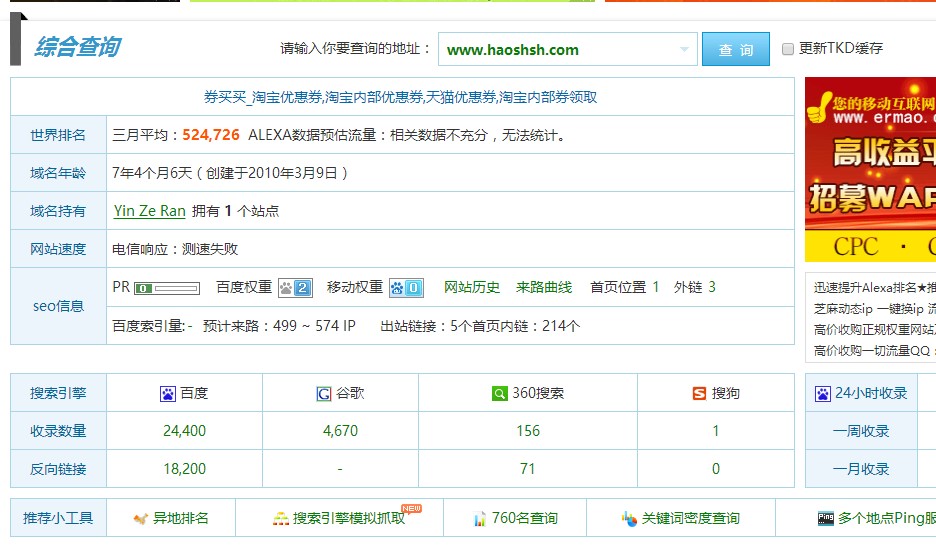Click Sogou backlink count 0
This screenshot has height=545, width=936.
(716, 469)
